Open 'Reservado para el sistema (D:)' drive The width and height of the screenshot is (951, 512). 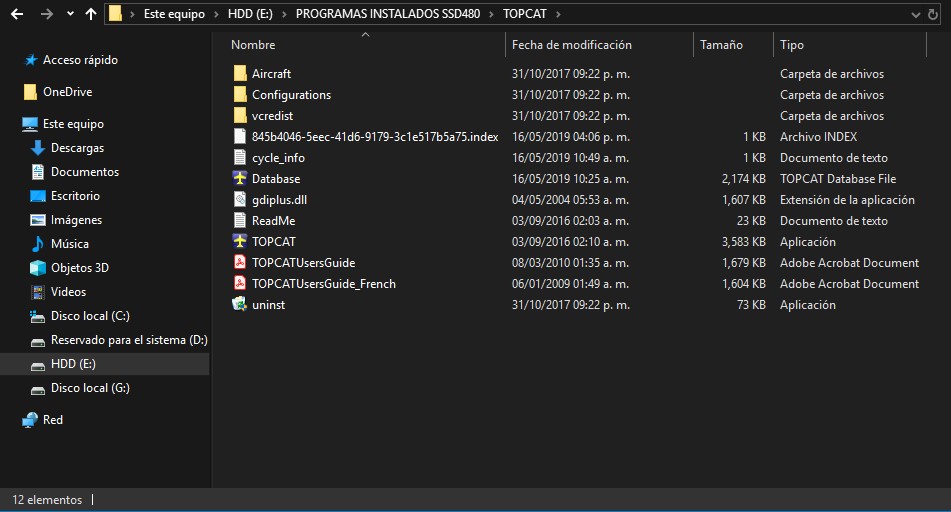coord(129,340)
